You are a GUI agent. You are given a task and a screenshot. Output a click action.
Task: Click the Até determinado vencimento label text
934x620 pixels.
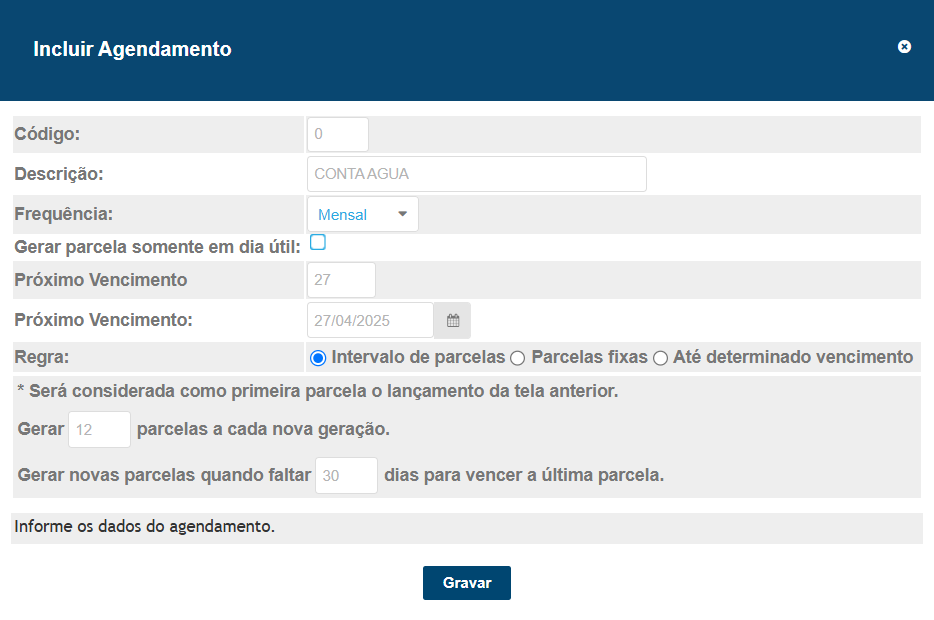coord(793,357)
